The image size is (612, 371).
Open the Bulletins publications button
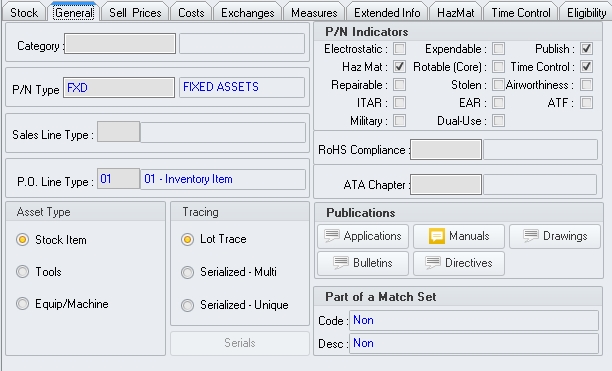363,263
